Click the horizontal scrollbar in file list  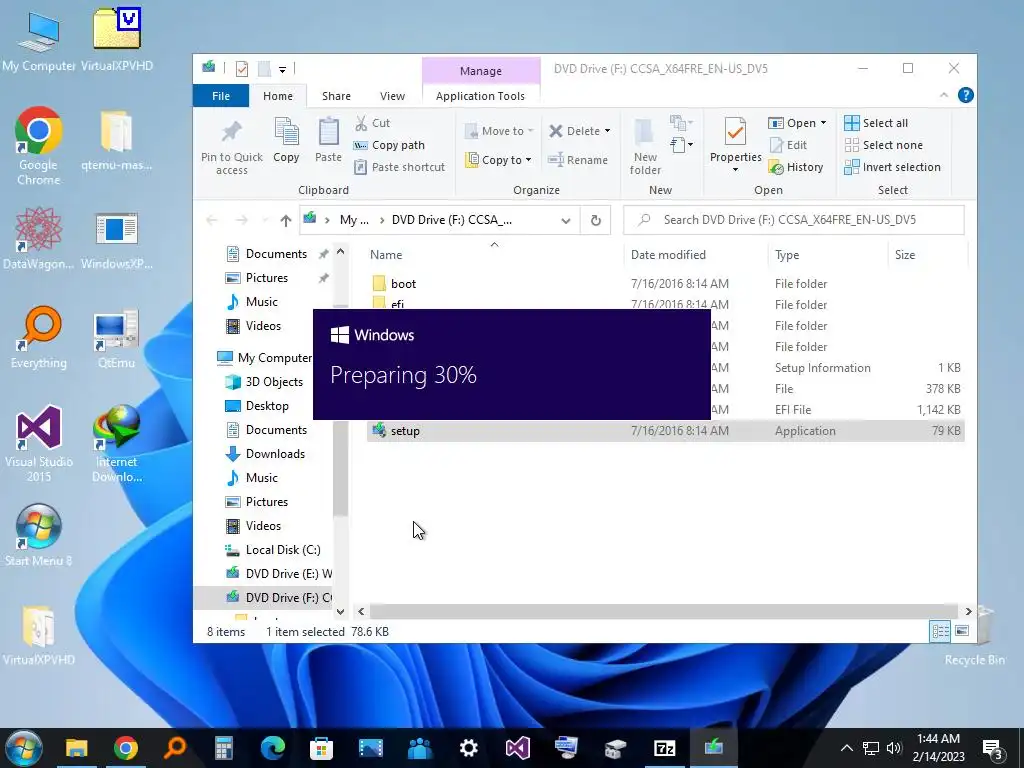(664, 611)
